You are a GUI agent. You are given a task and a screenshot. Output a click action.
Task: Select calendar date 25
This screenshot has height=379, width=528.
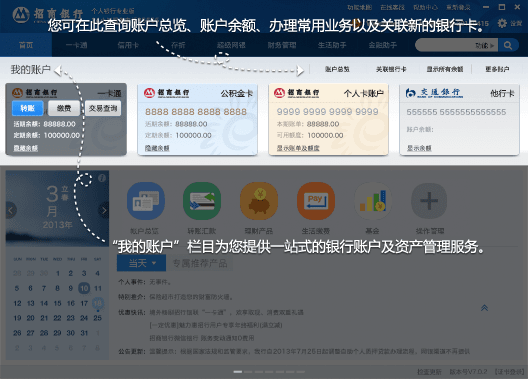(98, 318)
